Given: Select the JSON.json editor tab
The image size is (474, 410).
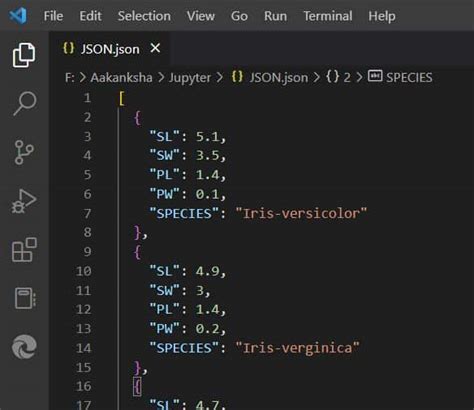Looking at the screenshot, I should coord(110,49).
